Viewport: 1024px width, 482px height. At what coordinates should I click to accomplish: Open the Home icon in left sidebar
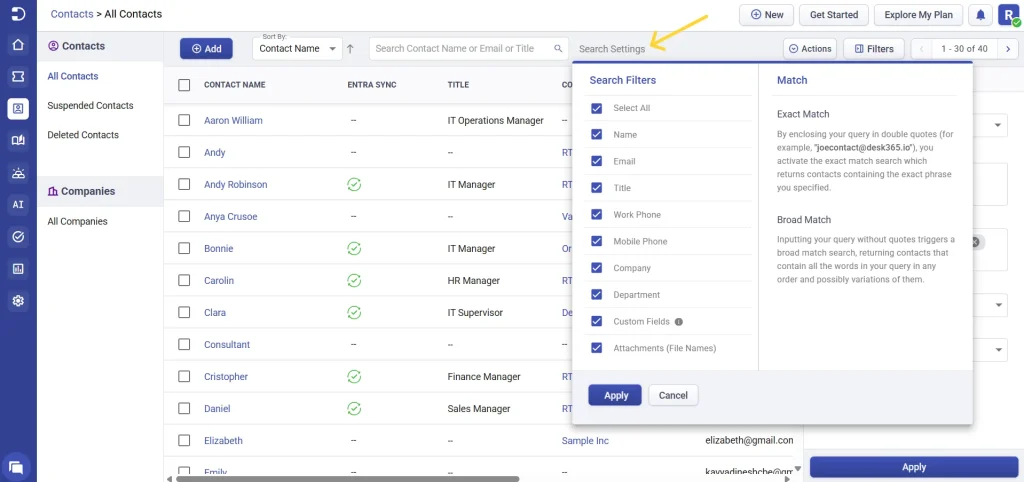tap(18, 45)
